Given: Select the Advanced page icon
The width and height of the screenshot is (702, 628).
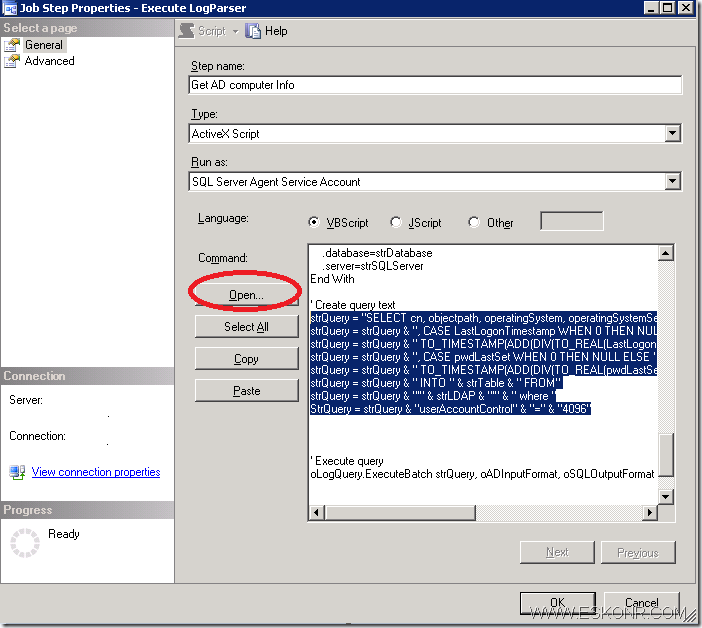Looking at the screenshot, I should click(12, 61).
